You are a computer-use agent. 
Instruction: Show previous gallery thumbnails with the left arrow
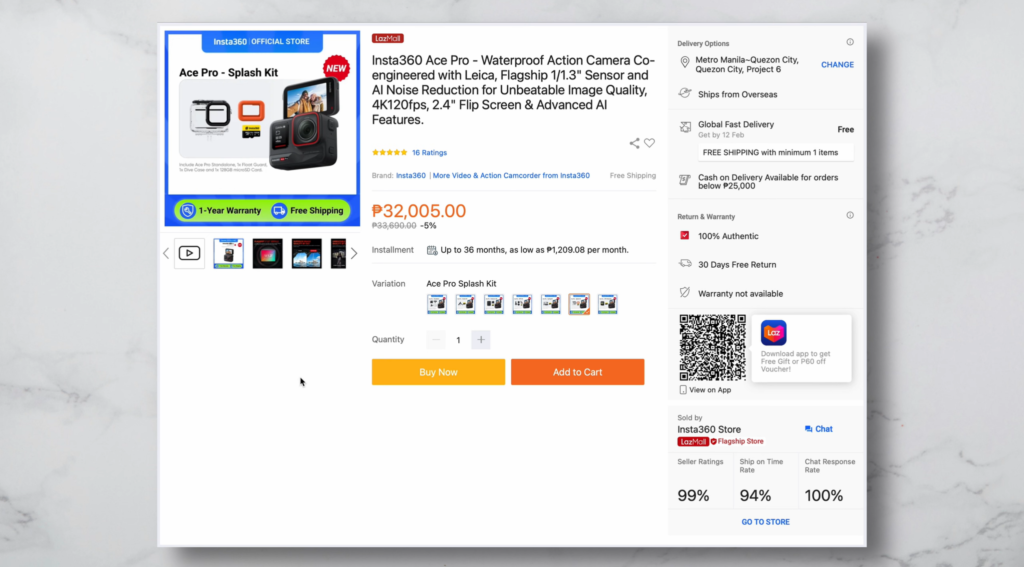click(x=166, y=253)
